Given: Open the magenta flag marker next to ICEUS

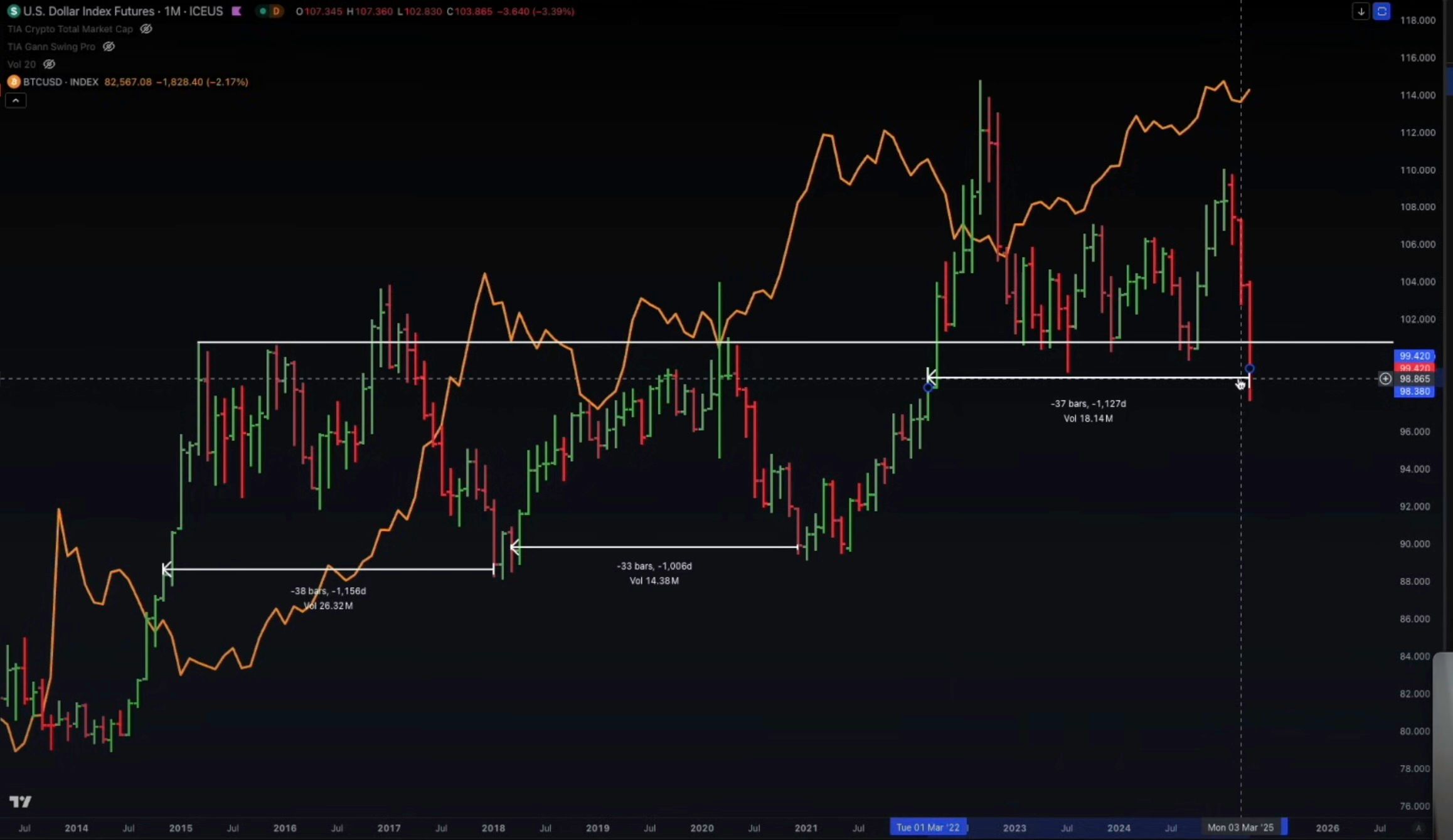Looking at the screenshot, I should click(236, 11).
